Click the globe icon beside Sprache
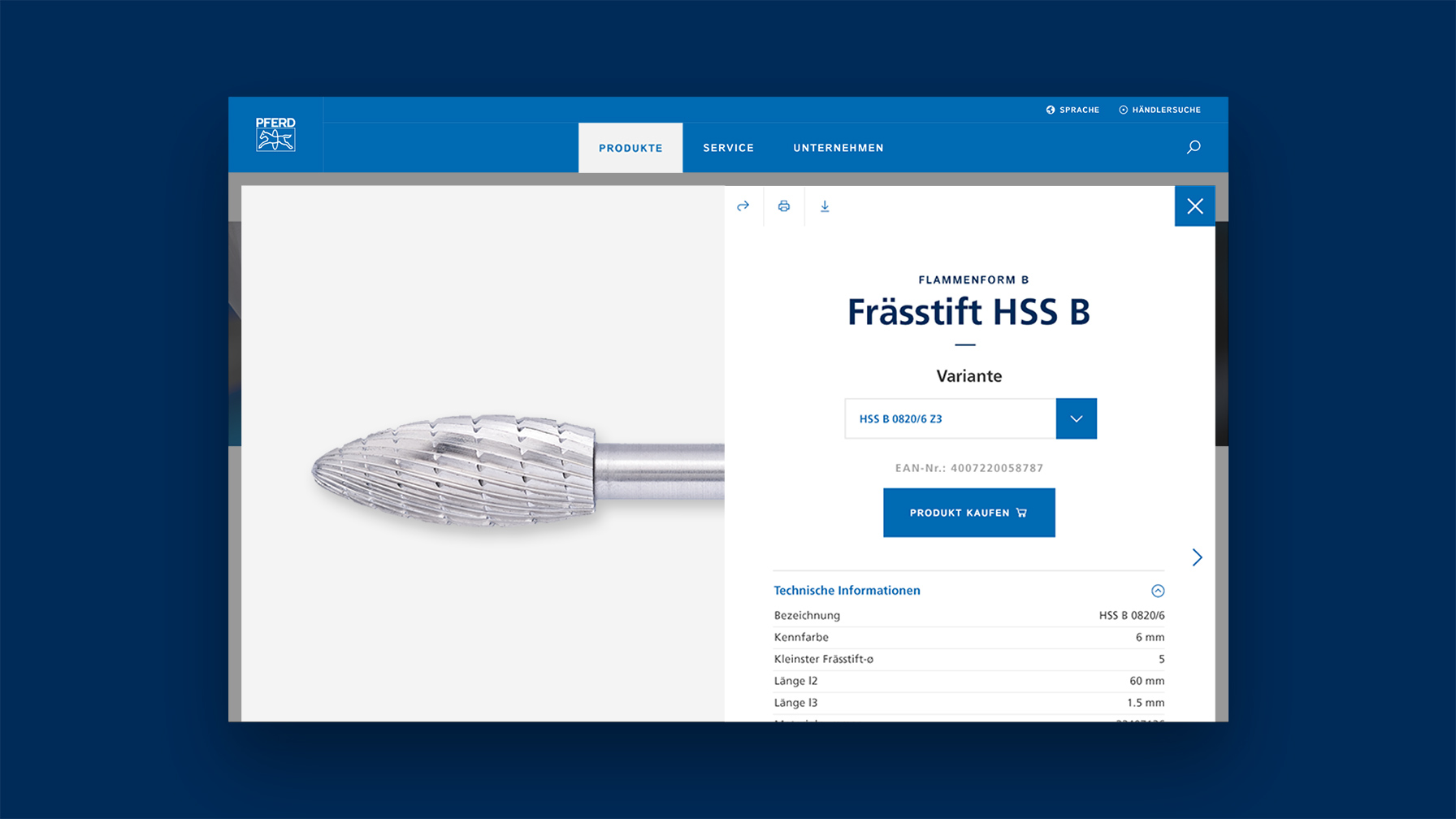Screen dimensions: 1456x819 [x=1051, y=110]
